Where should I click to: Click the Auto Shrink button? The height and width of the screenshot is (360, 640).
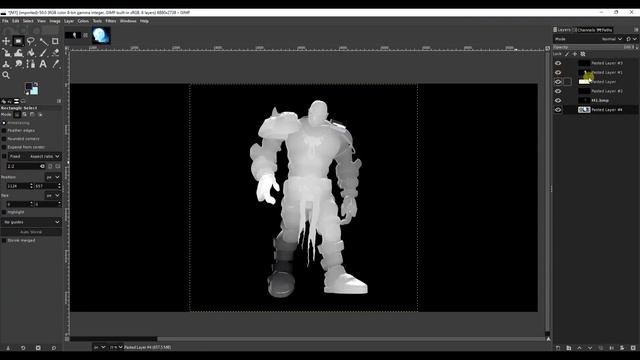click(x=31, y=232)
